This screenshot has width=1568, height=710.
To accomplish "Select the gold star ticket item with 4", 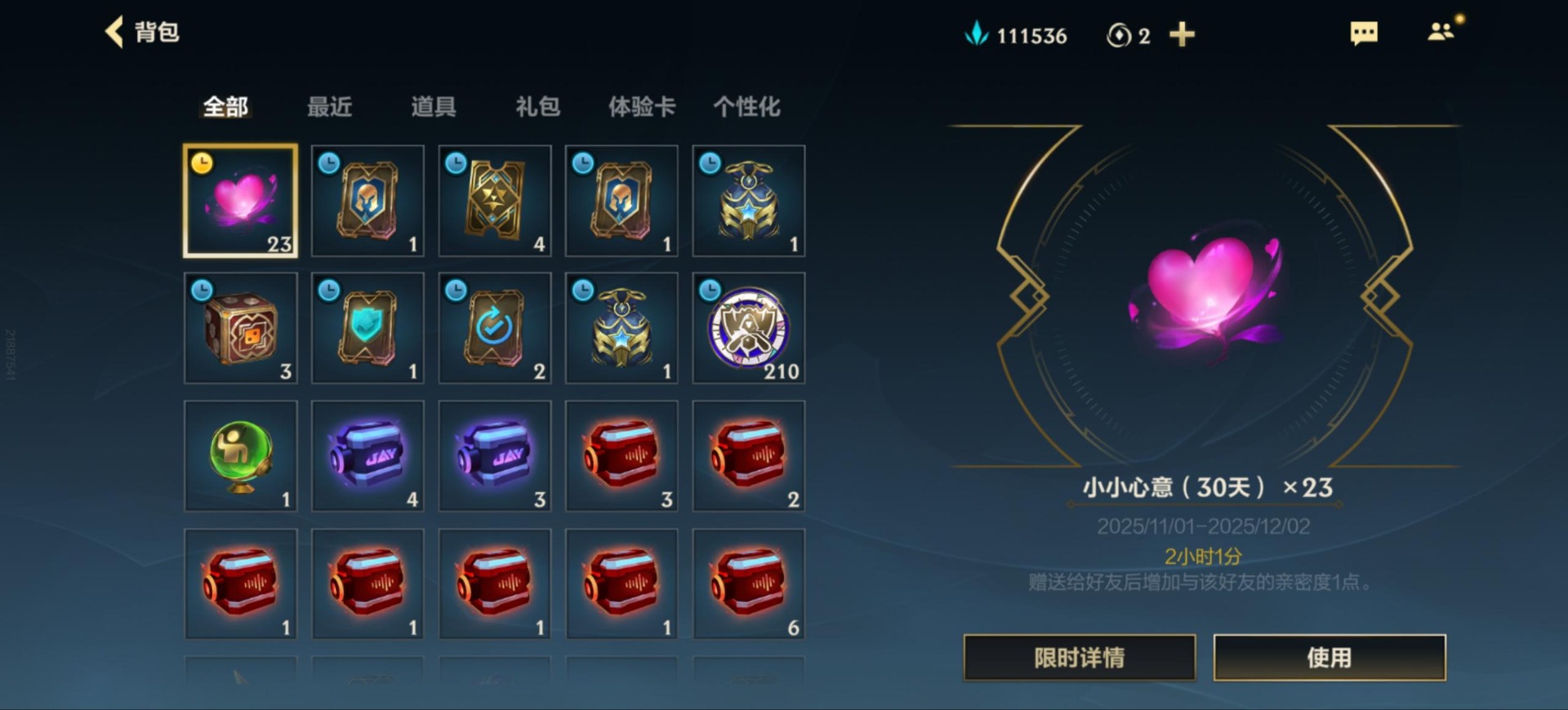I will [x=495, y=201].
